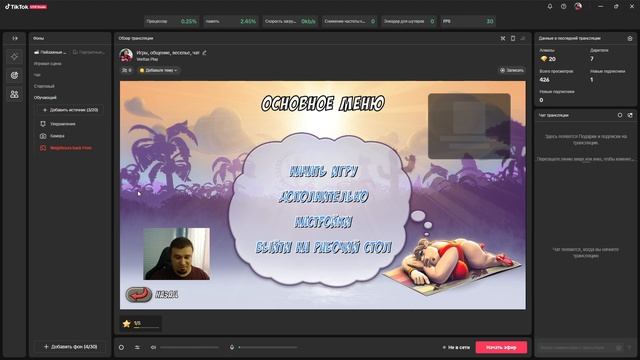Image resolution: width=640 pixels, height=360 pixels.
Task: Click the Уведомления source bell icon
Action: [x=43, y=124]
